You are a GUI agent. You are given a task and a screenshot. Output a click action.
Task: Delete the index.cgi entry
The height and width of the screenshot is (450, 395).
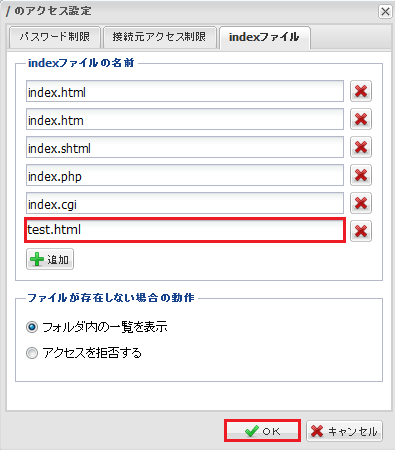pos(361,203)
